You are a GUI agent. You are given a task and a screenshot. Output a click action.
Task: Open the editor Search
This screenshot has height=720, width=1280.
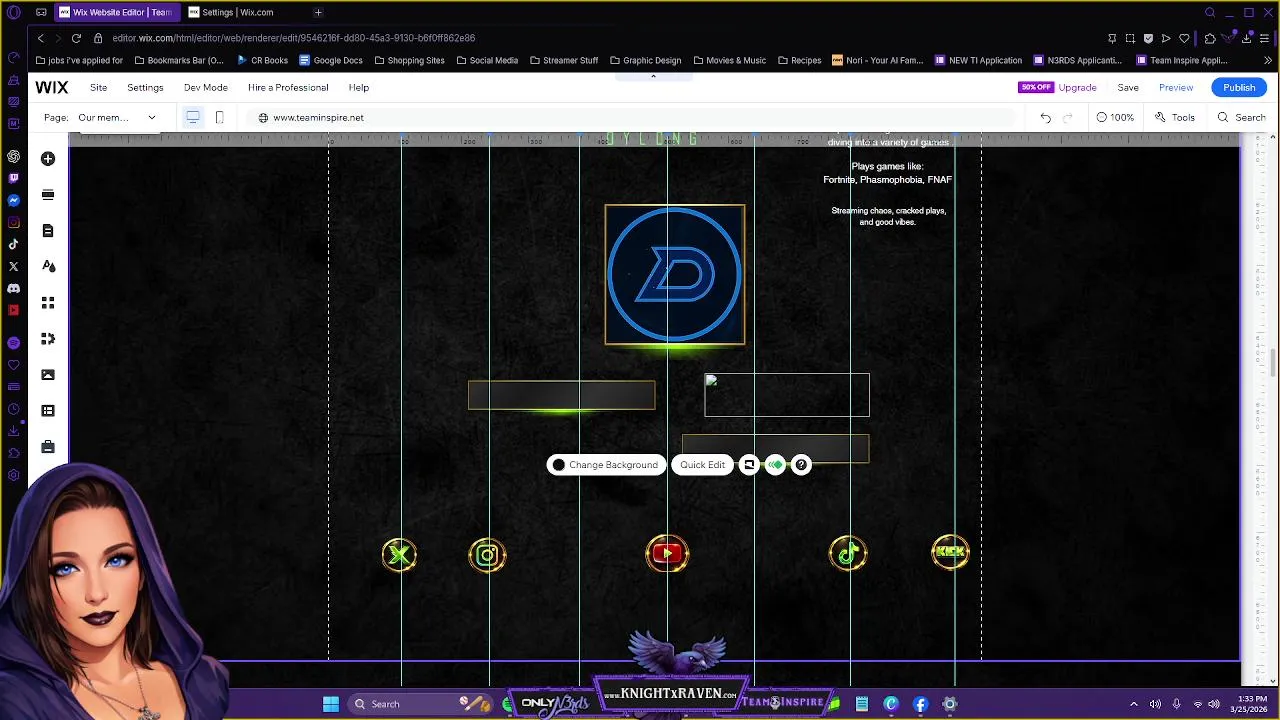point(1241,118)
